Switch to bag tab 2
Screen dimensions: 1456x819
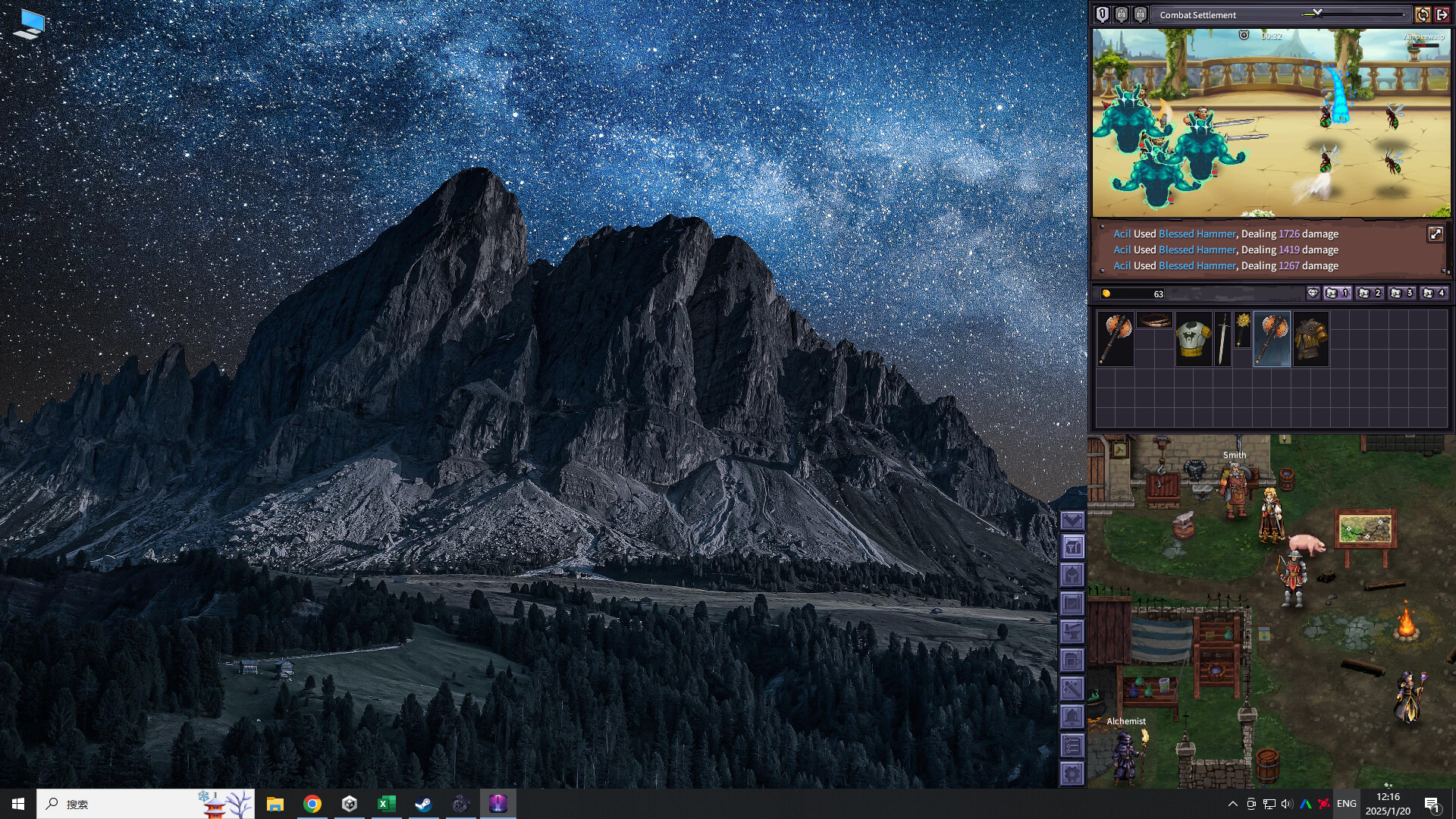click(1371, 293)
